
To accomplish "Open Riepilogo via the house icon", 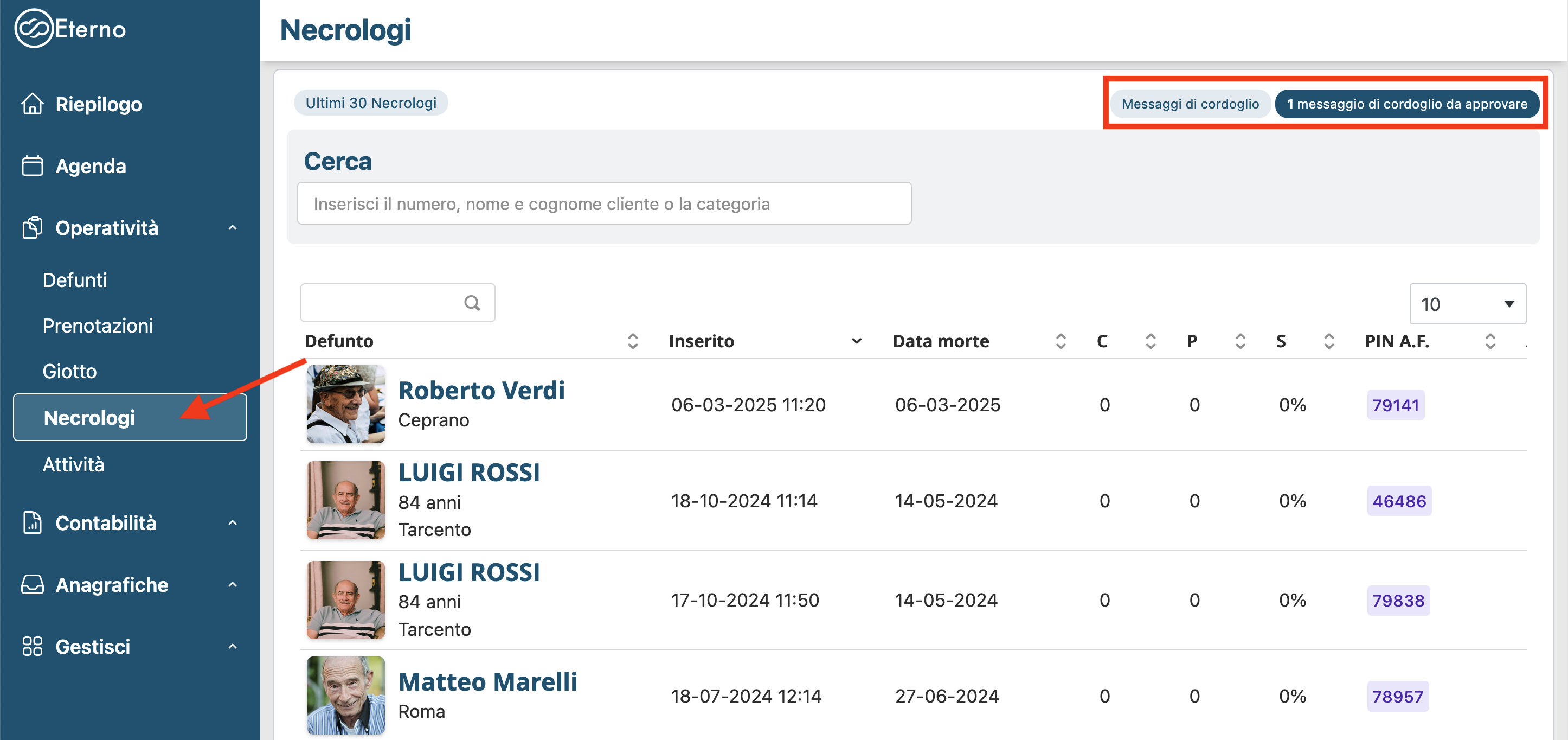I will [x=33, y=104].
